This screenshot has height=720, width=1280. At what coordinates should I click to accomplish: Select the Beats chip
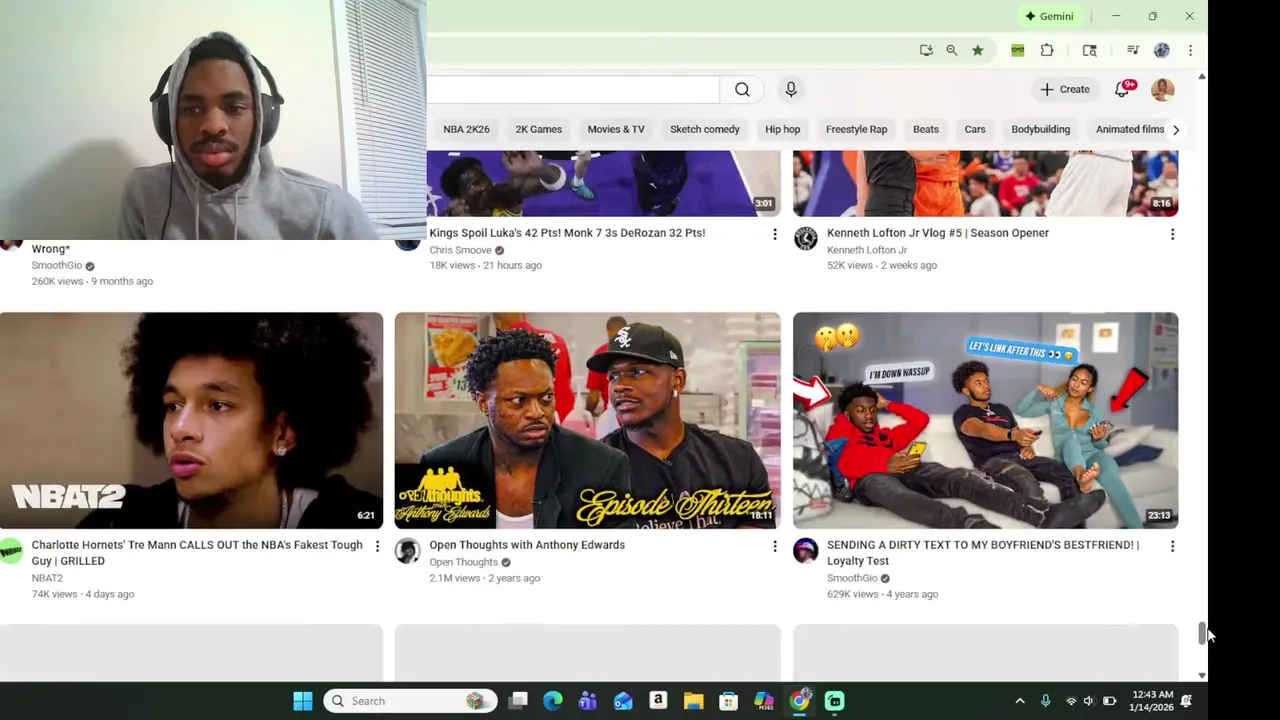tap(926, 129)
